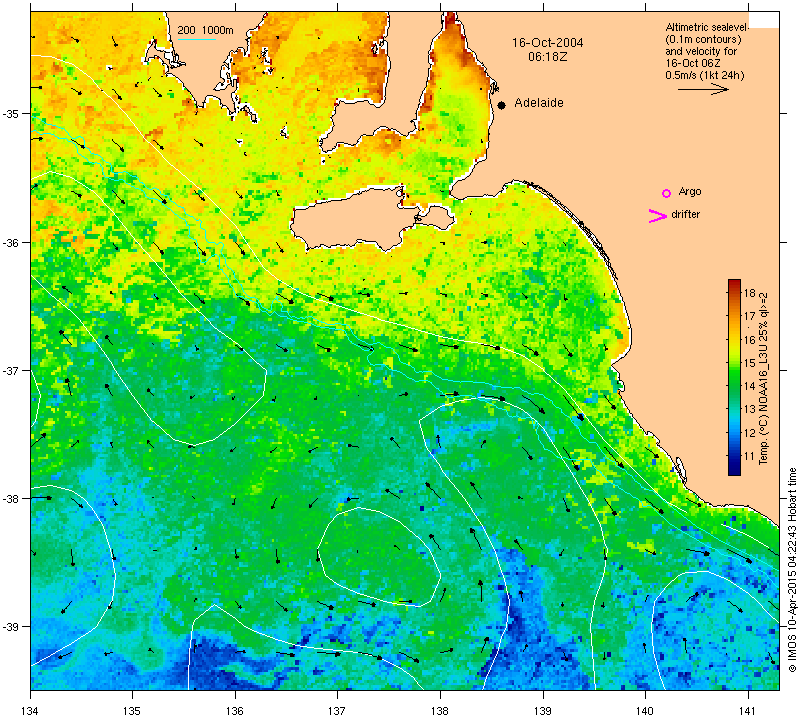
Task: Click the Altimetric sealevel legend heading
Action: coord(707,28)
